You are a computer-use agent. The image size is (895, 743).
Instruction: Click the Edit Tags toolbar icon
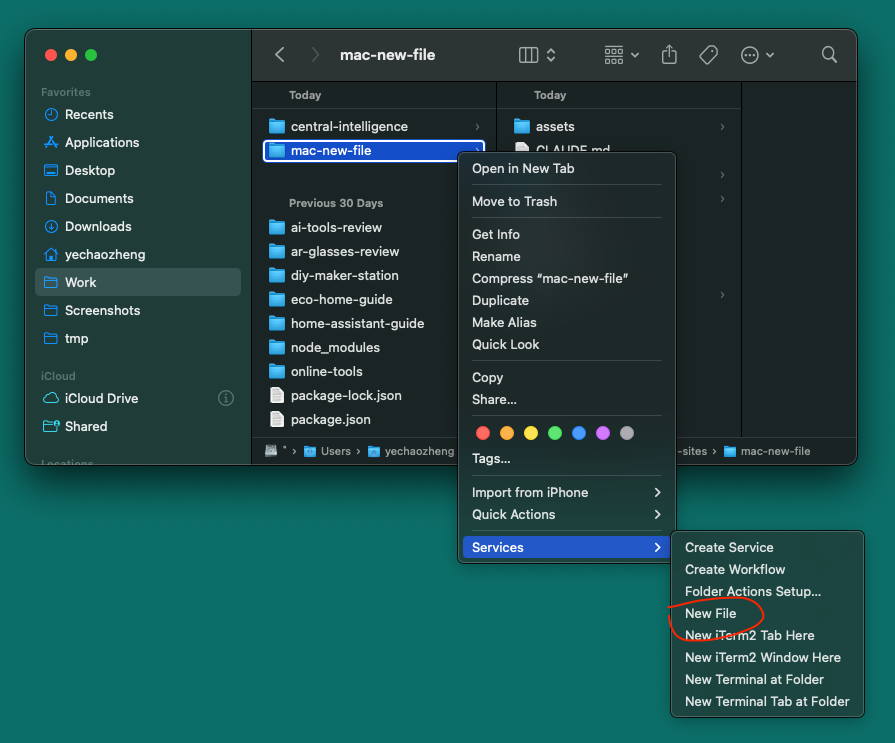coord(708,55)
